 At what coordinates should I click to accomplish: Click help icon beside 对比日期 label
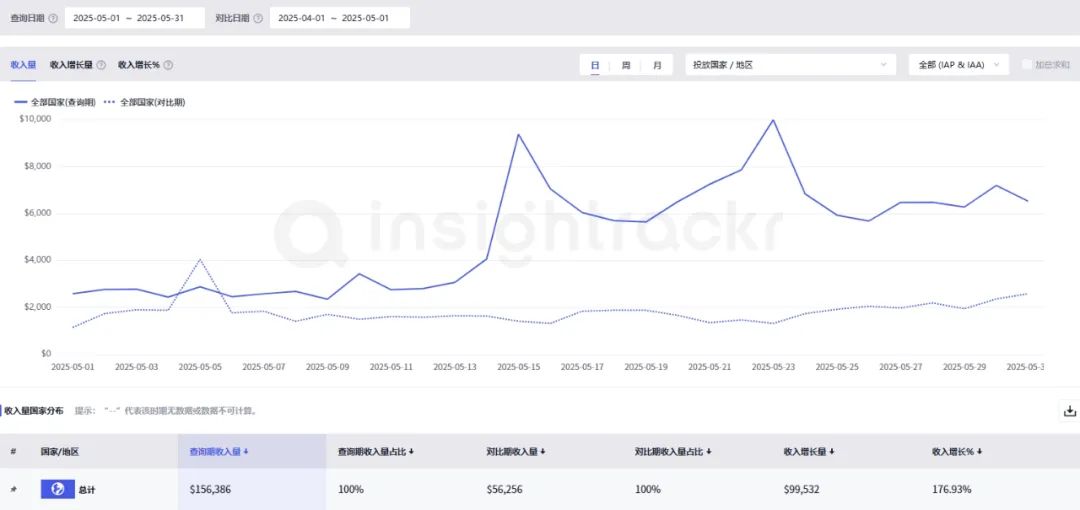pyautogui.click(x=258, y=19)
